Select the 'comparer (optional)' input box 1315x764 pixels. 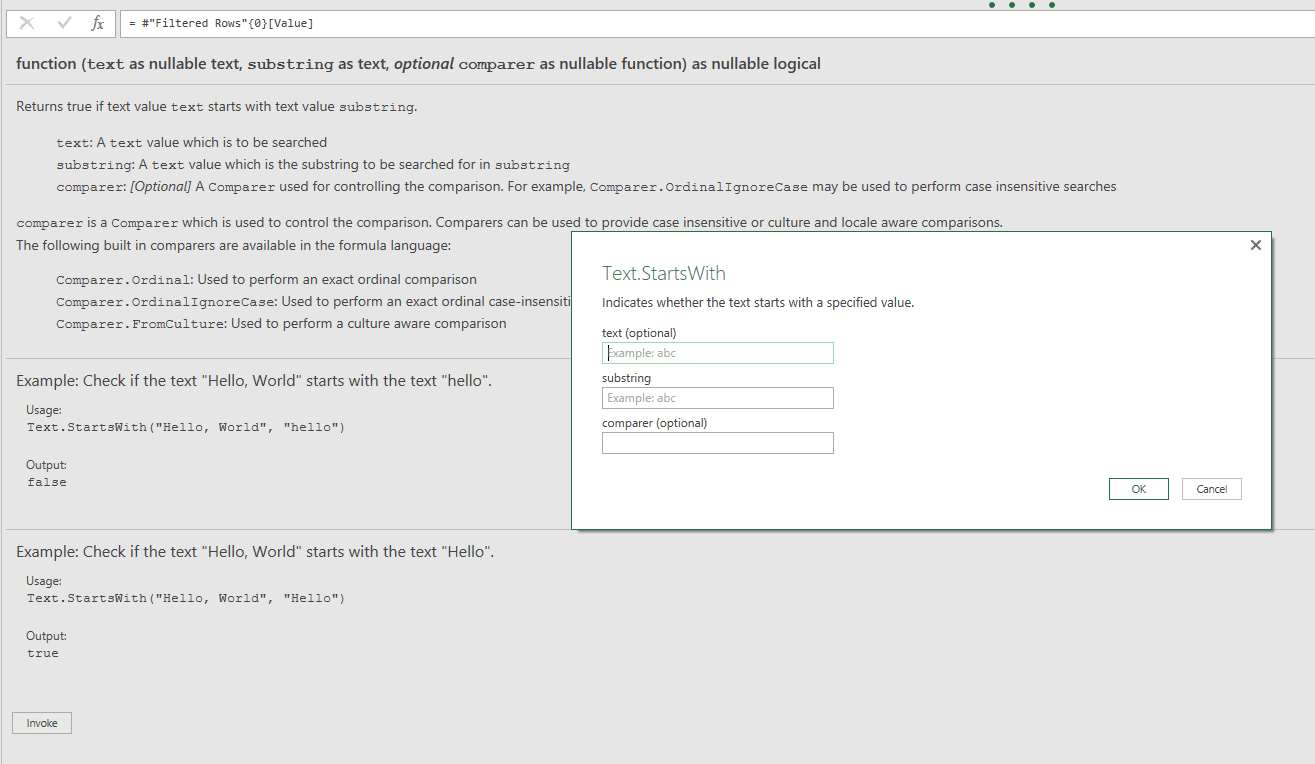(717, 443)
